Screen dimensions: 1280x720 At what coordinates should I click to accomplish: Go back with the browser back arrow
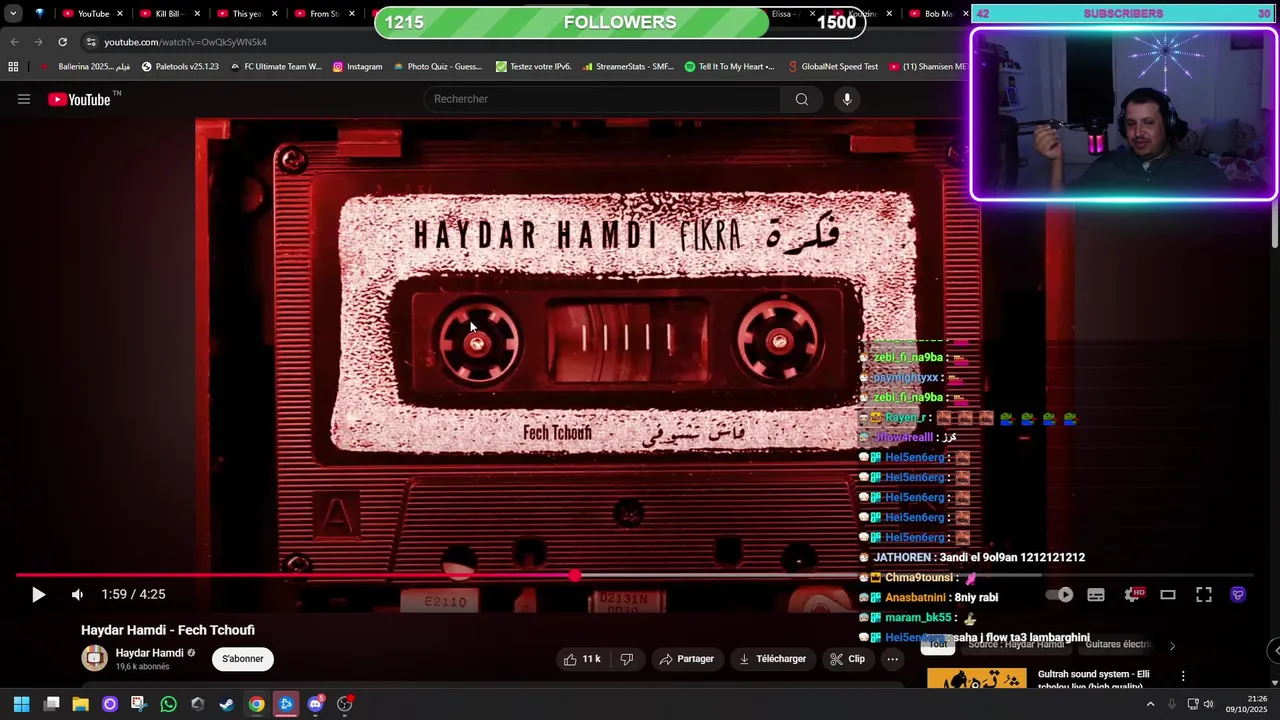(14, 42)
